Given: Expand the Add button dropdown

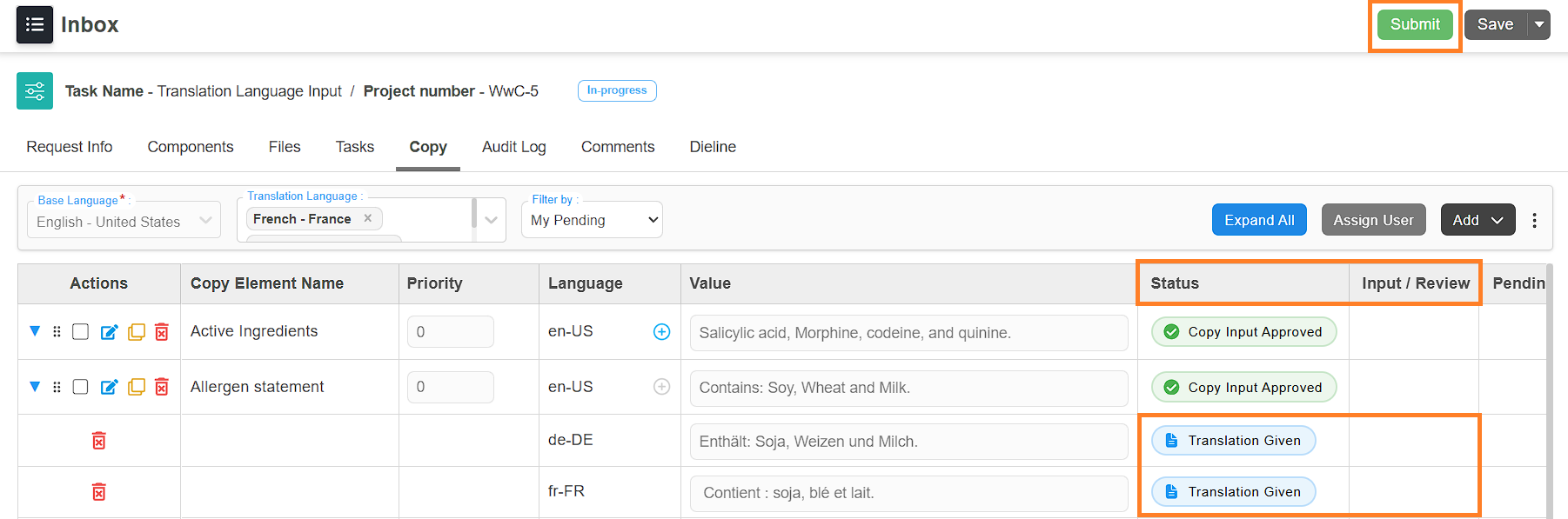Looking at the screenshot, I should click(x=1478, y=220).
